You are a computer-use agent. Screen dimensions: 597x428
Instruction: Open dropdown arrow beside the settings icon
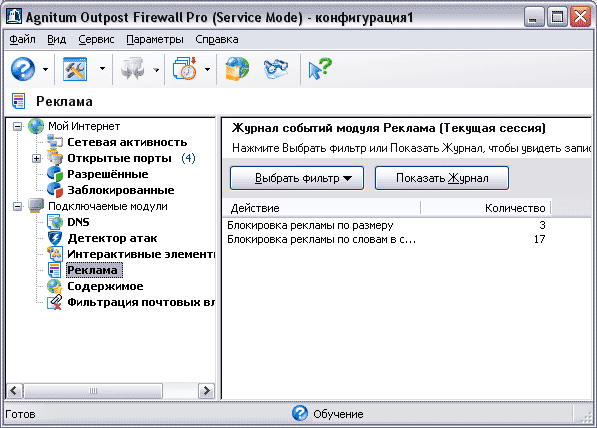click(102, 69)
